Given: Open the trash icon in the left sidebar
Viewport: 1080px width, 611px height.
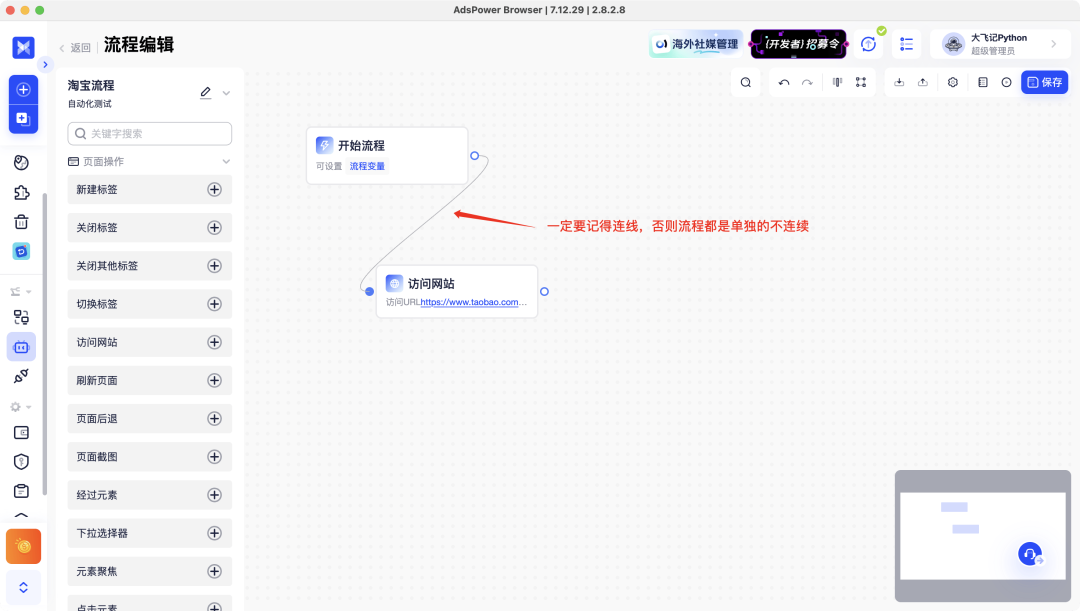Looking at the screenshot, I should click(22, 222).
